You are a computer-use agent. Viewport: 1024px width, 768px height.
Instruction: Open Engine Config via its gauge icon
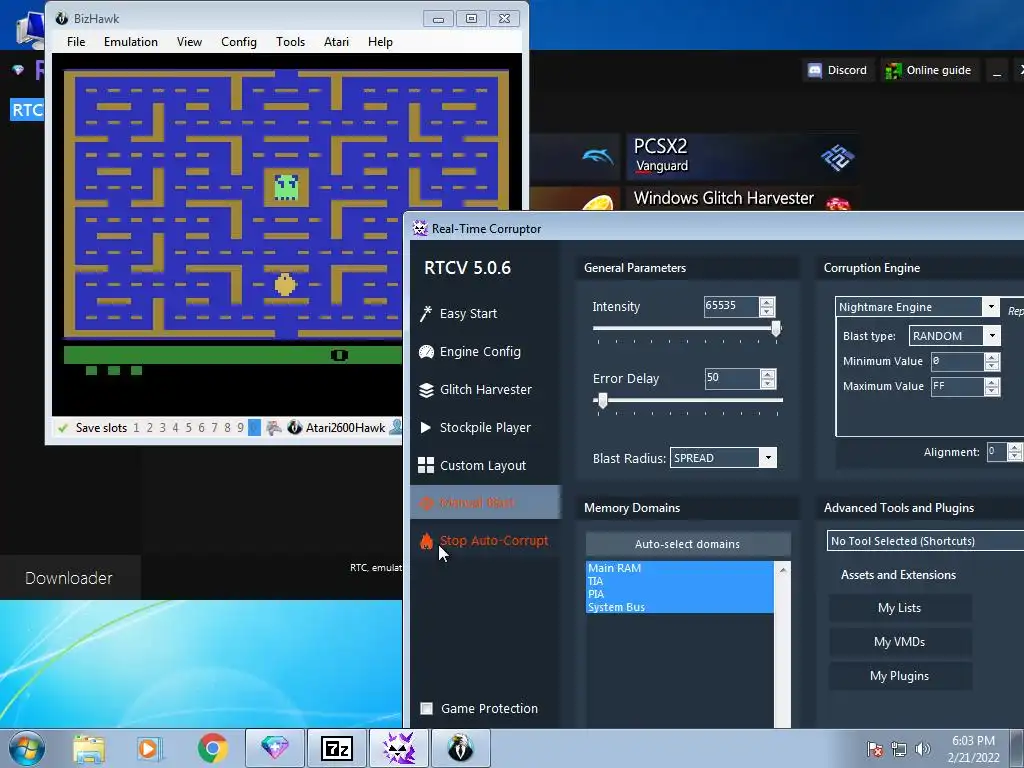pyautogui.click(x=426, y=352)
